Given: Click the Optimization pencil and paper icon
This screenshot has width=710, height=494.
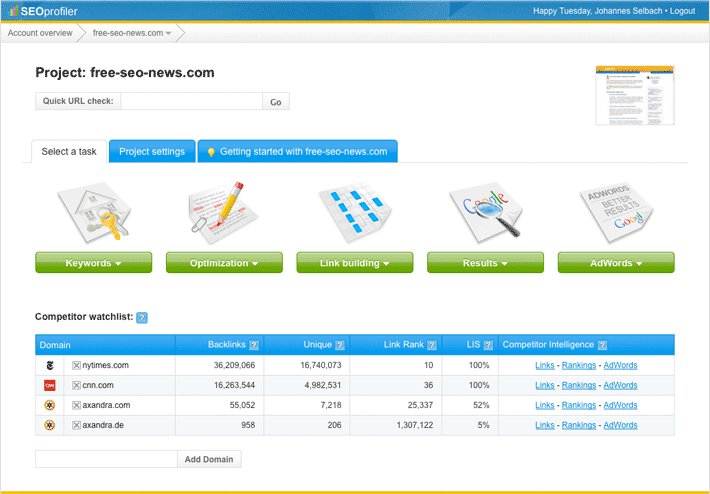Looking at the screenshot, I should 224,212.
